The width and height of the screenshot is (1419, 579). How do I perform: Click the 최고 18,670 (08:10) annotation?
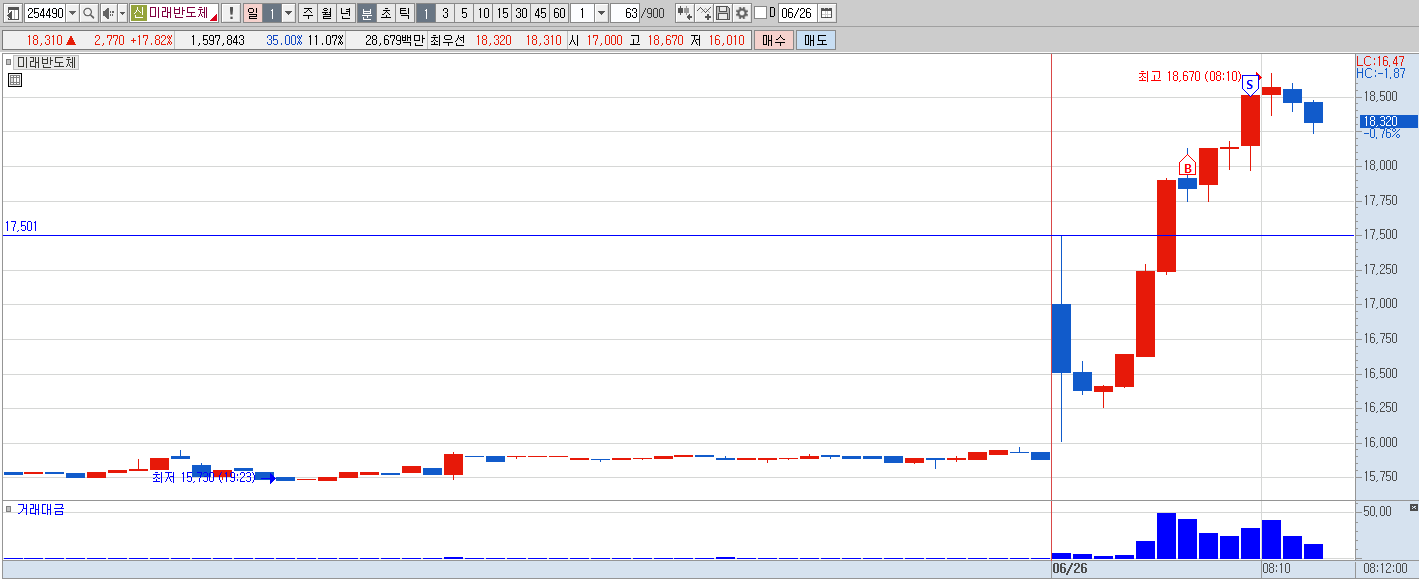click(x=1190, y=76)
